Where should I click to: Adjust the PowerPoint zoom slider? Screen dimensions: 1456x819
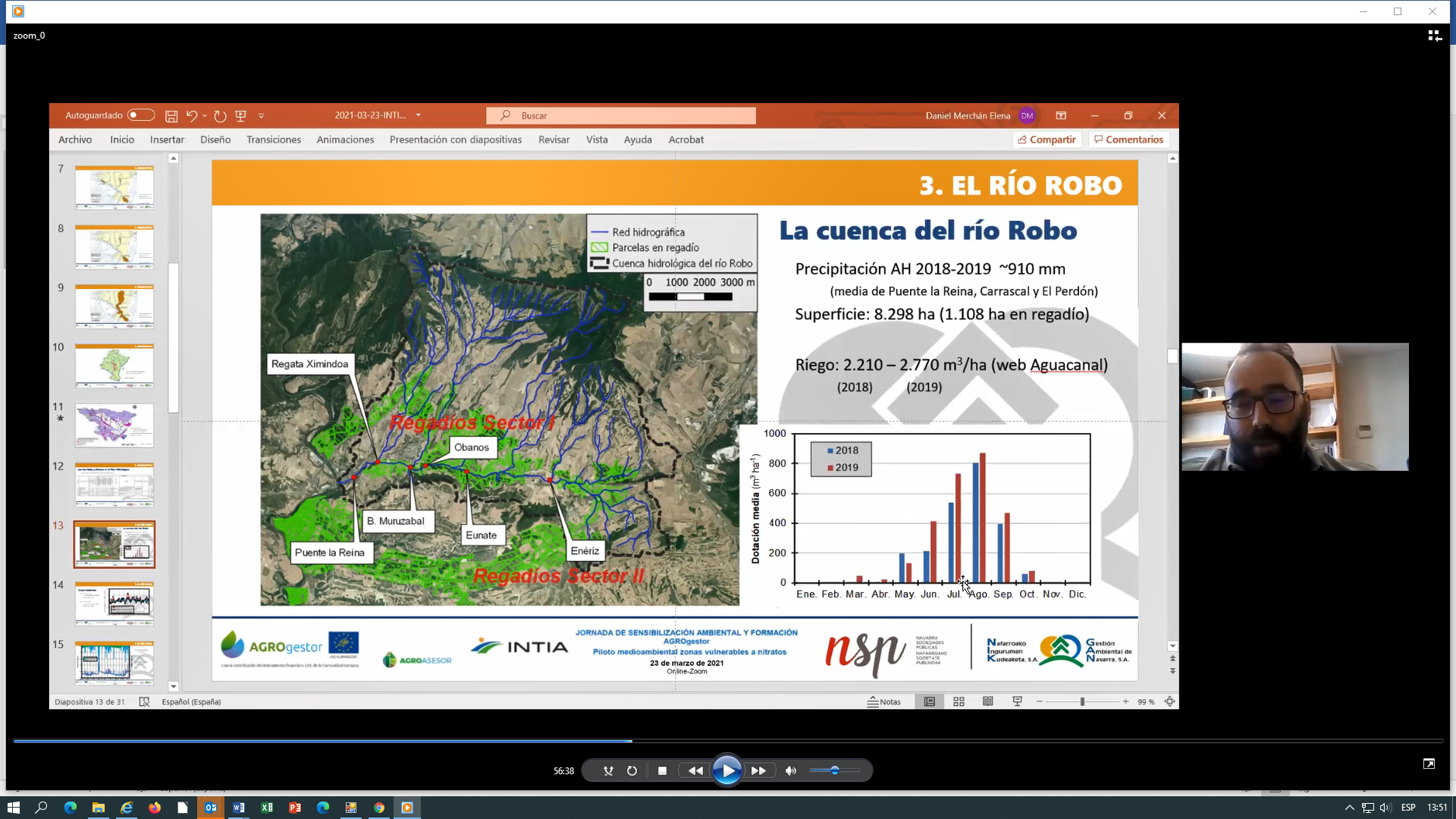pos(1082,701)
